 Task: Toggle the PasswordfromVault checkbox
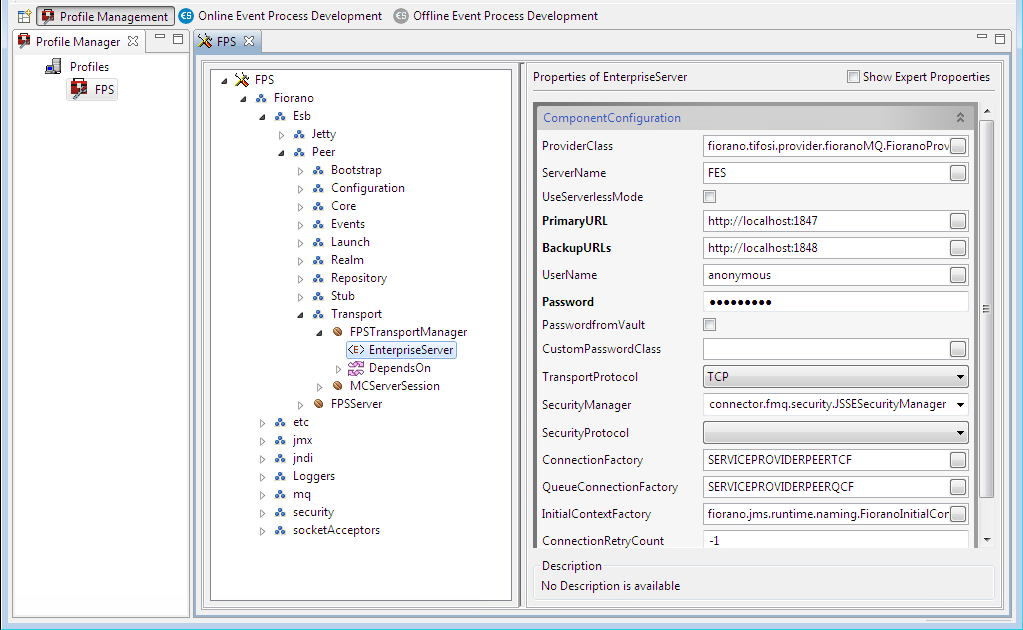tap(710, 325)
